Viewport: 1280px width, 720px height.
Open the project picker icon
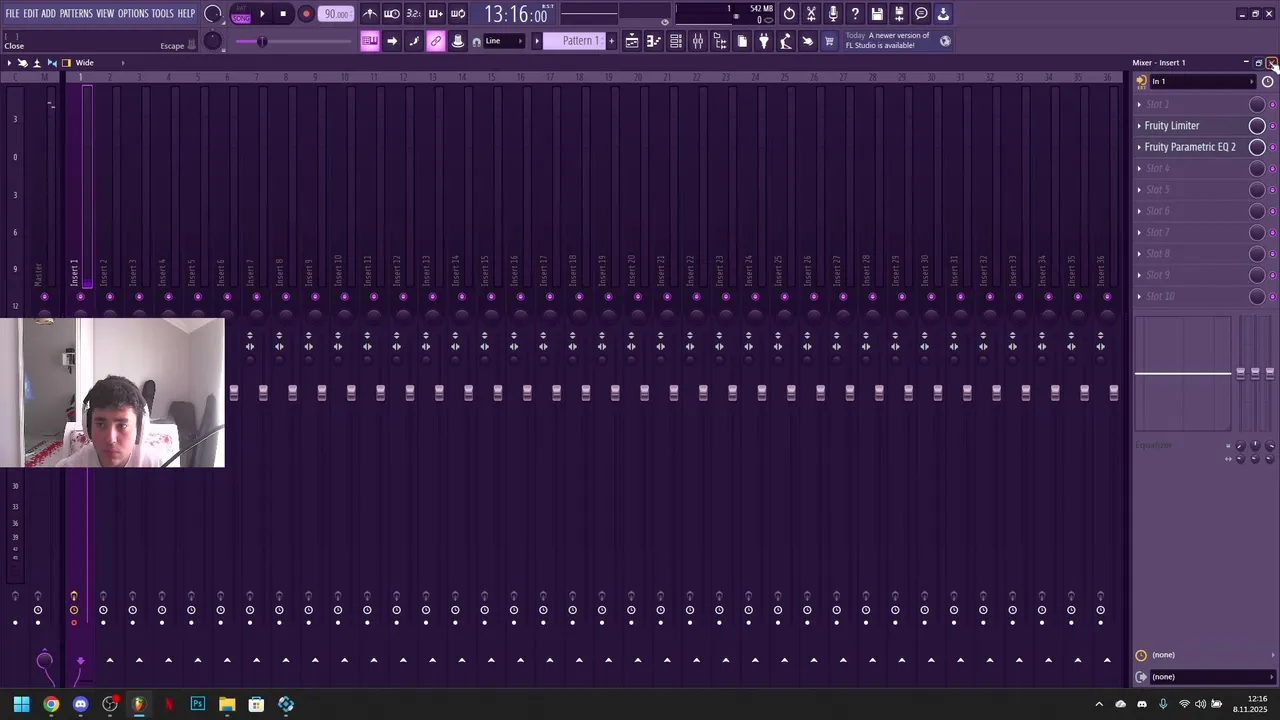click(x=742, y=41)
